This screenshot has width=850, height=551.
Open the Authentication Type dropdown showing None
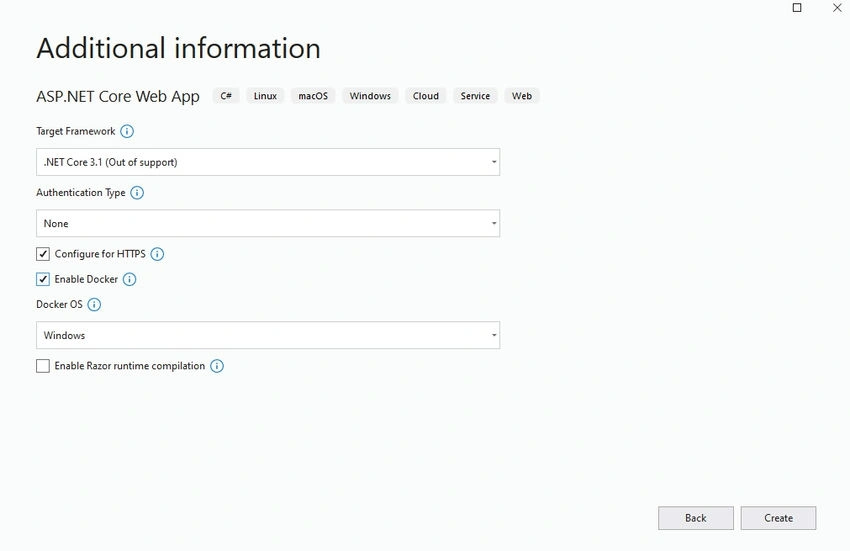268,223
